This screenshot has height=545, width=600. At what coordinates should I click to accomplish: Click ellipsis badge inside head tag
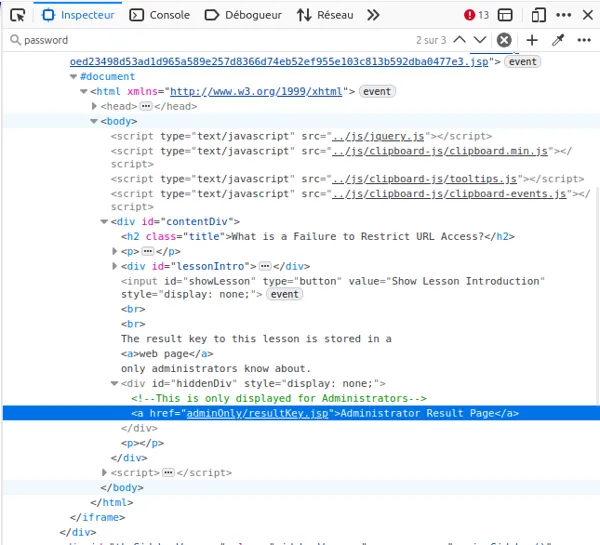click(146, 106)
